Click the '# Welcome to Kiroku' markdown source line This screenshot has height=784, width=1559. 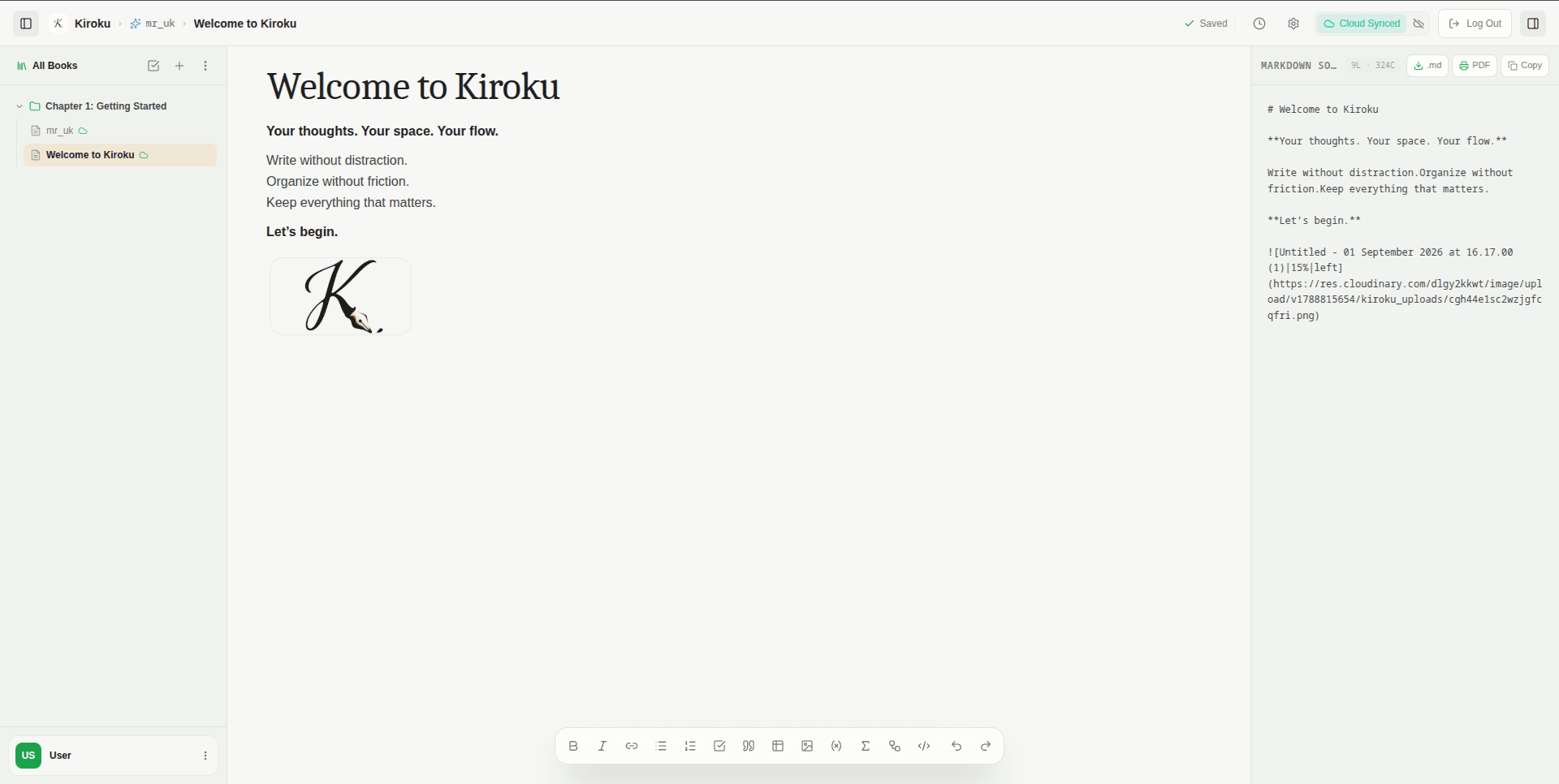tap(1323, 110)
